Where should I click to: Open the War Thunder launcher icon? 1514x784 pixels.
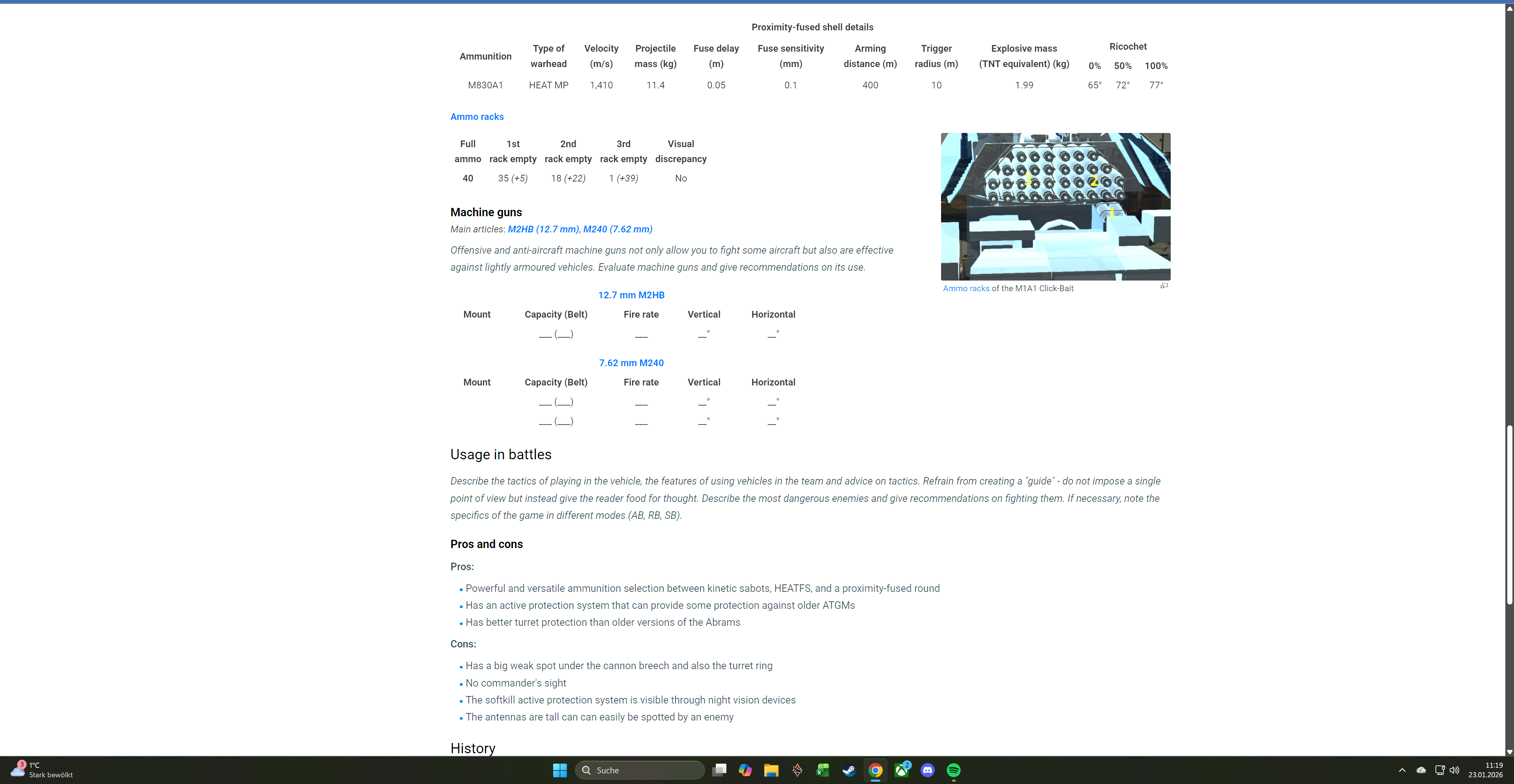click(797, 770)
